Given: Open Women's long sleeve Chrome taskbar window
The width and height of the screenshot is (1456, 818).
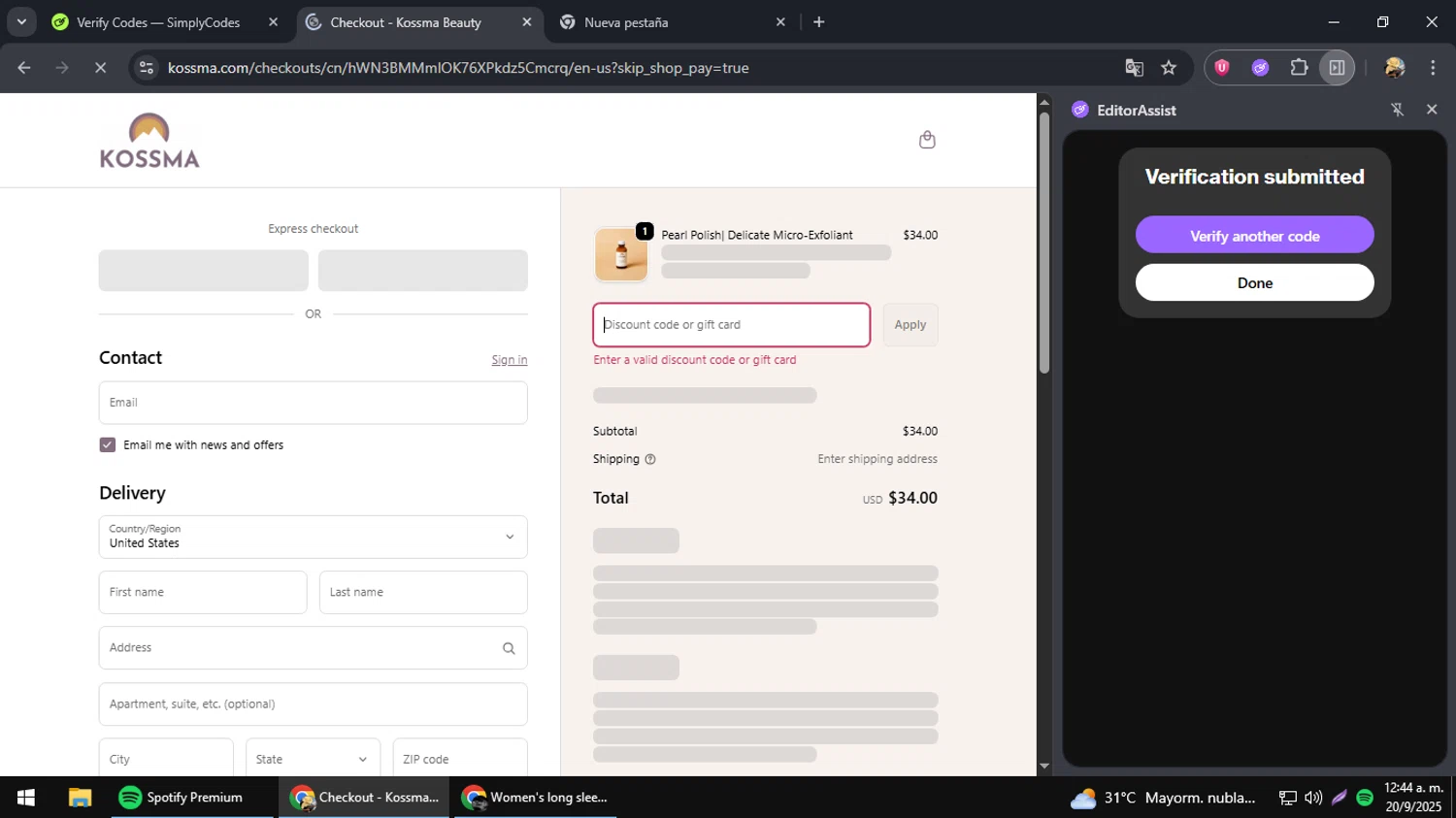Looking at the screenshot, I should tap(536, 798).
